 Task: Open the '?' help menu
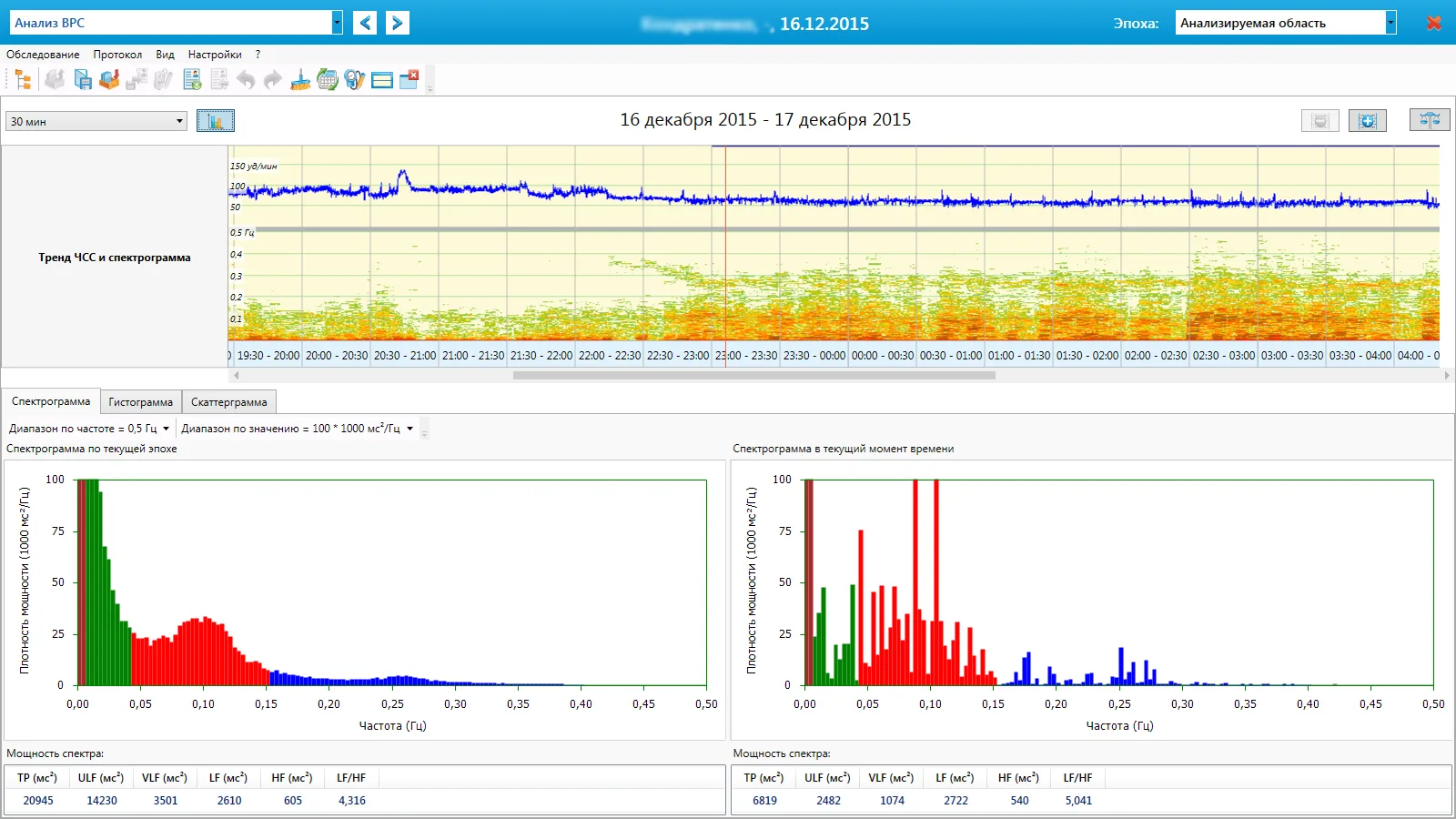258,55
